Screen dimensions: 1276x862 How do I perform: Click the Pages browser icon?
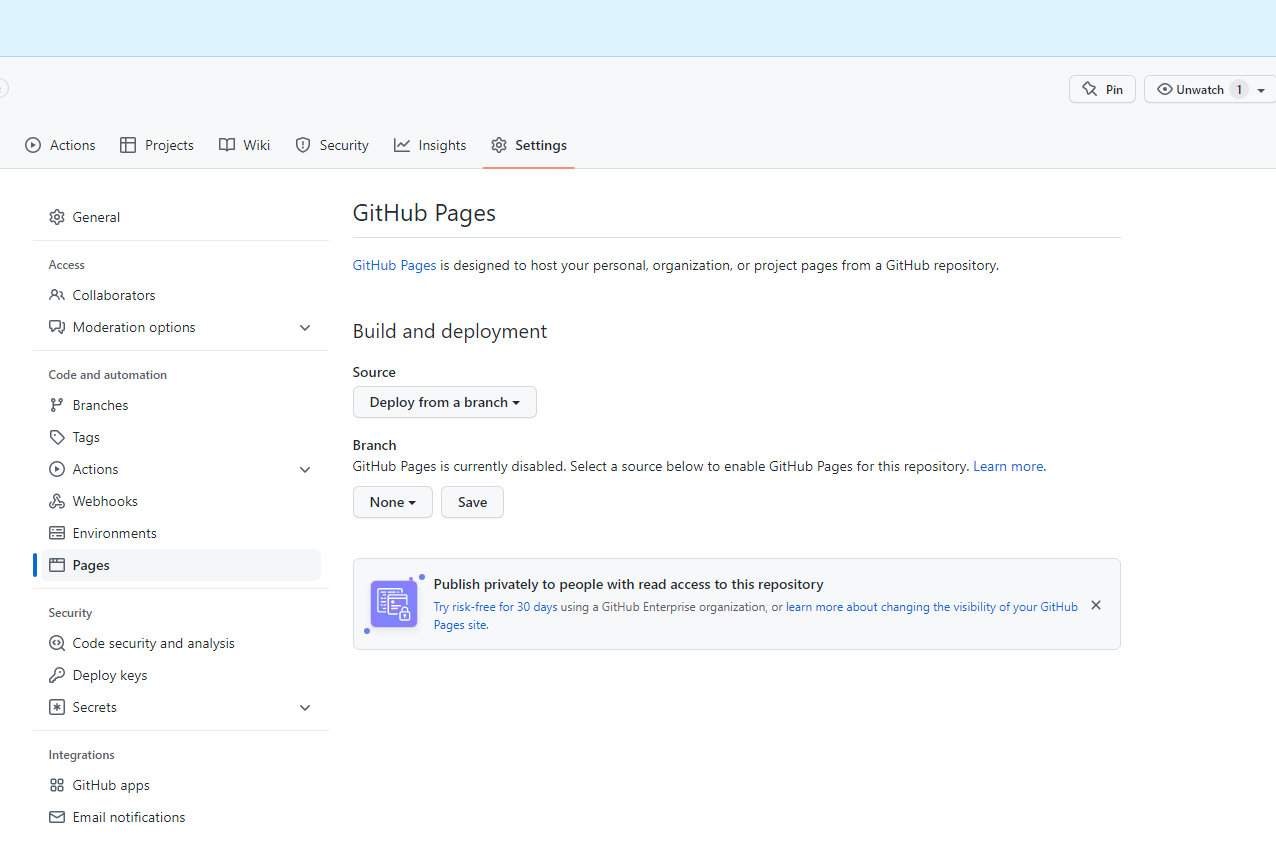[x=57, y=565]
